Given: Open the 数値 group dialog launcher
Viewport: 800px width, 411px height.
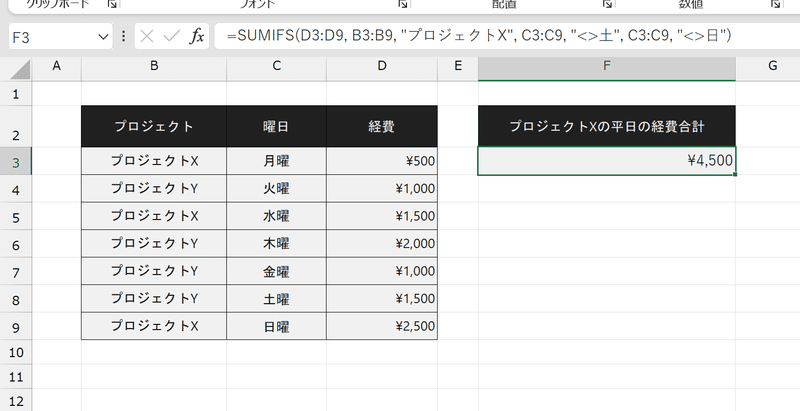Looking at the screenshot, I should (x=776, y=4).
